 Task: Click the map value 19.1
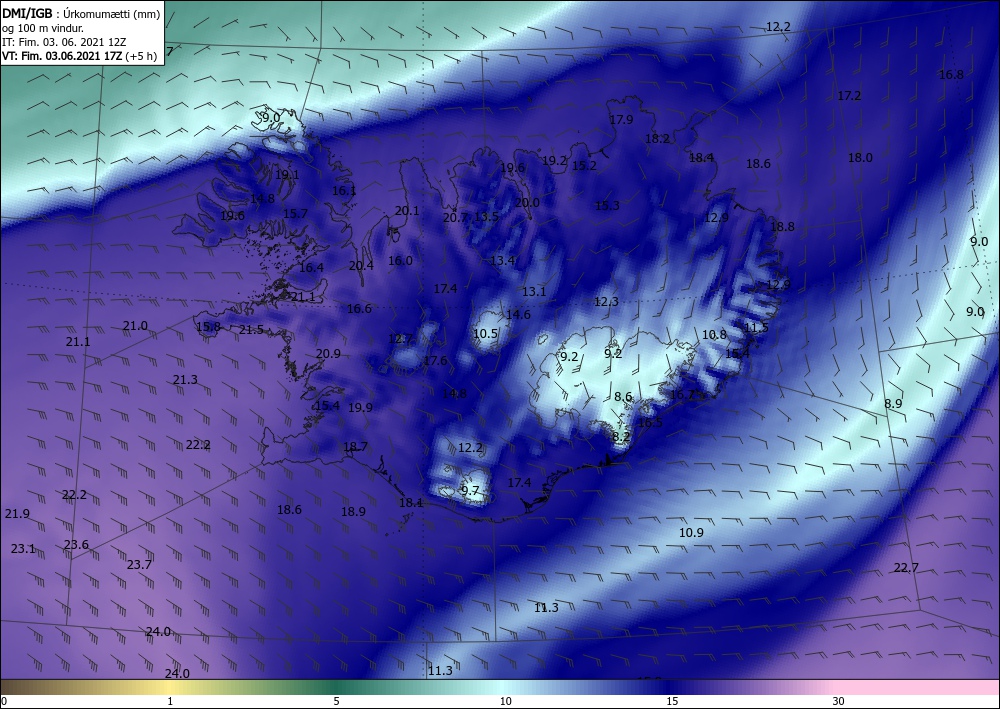(287, 175)
